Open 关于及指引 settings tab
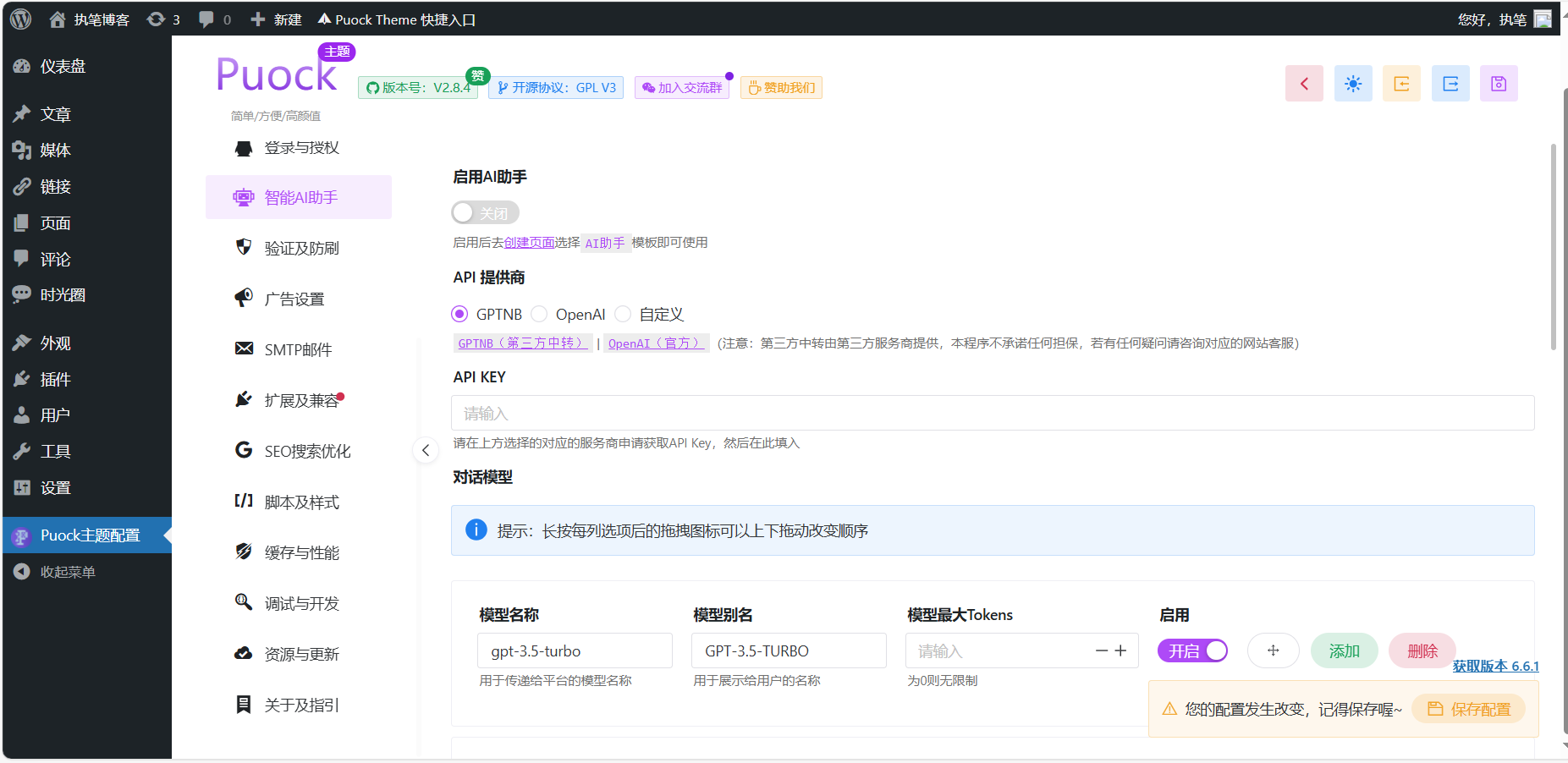1568x763 pixels. (299, 705)
